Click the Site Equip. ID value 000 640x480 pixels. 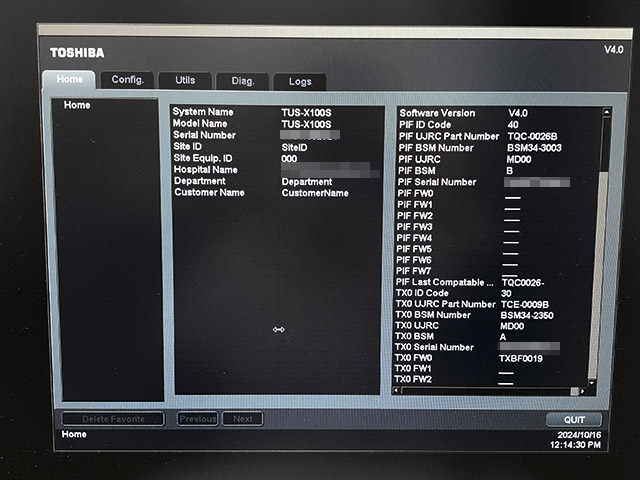[289, 159]
